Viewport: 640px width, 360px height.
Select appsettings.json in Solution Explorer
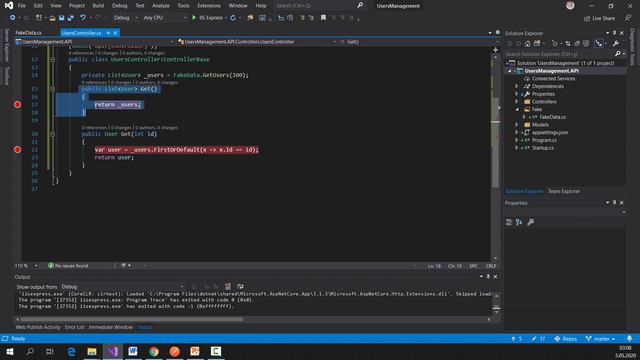550,132
